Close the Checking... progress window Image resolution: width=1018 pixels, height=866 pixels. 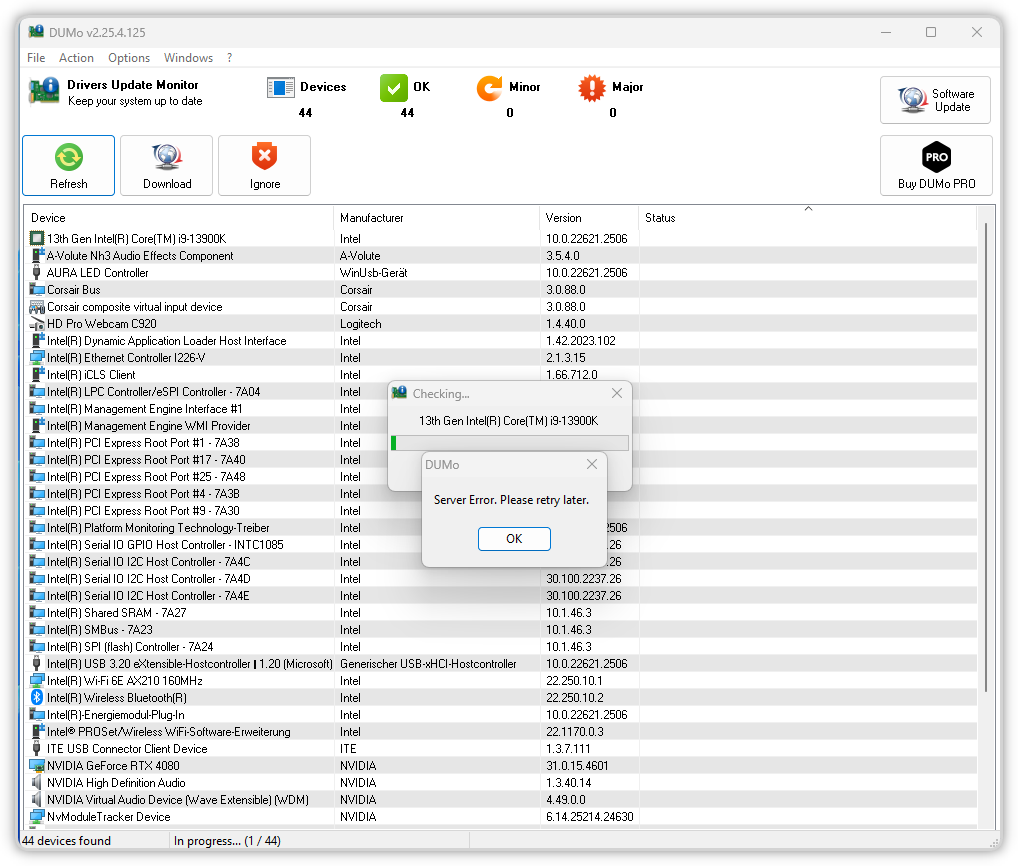617,393
